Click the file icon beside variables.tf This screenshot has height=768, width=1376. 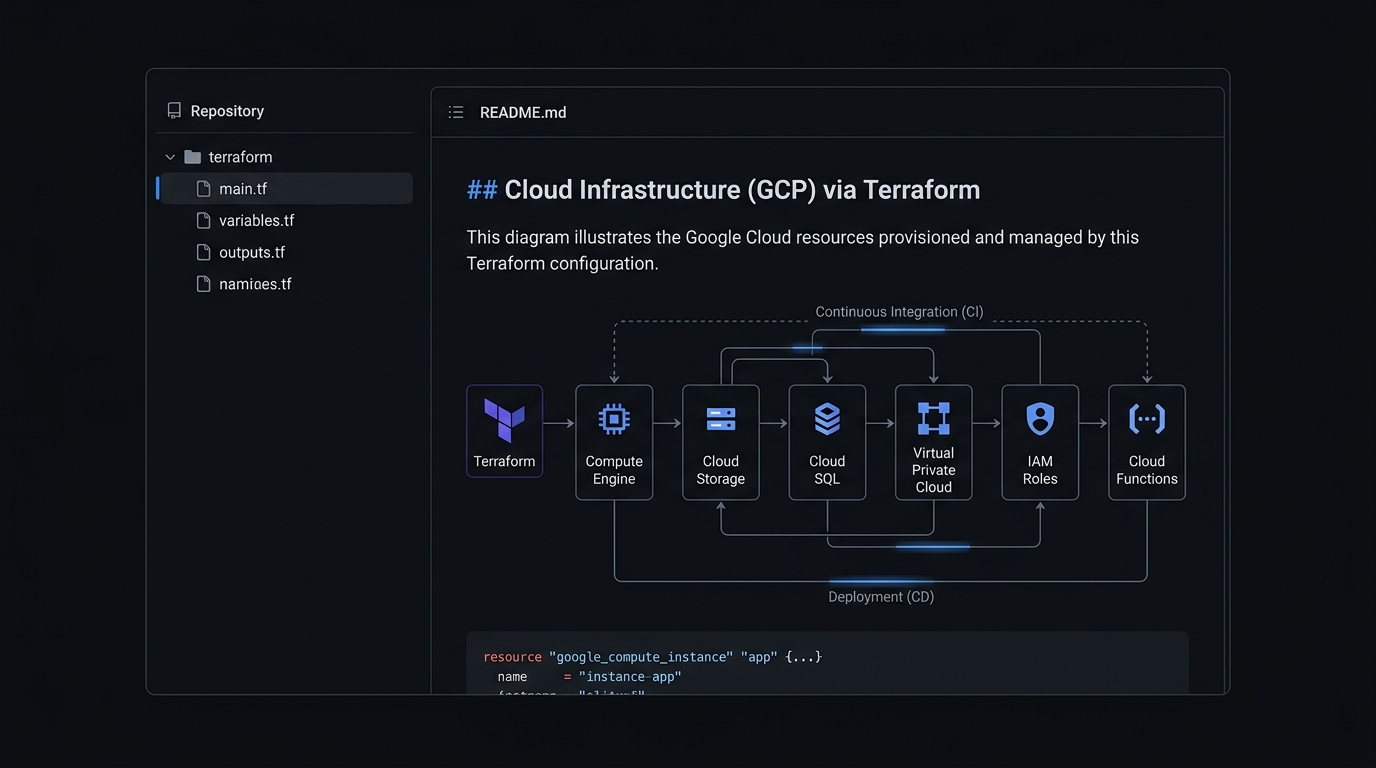tap(204, 221)
